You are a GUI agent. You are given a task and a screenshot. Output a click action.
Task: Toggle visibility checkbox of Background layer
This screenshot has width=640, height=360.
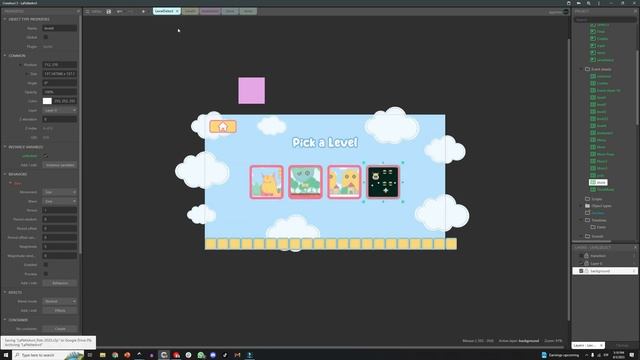tap(581, 271)
